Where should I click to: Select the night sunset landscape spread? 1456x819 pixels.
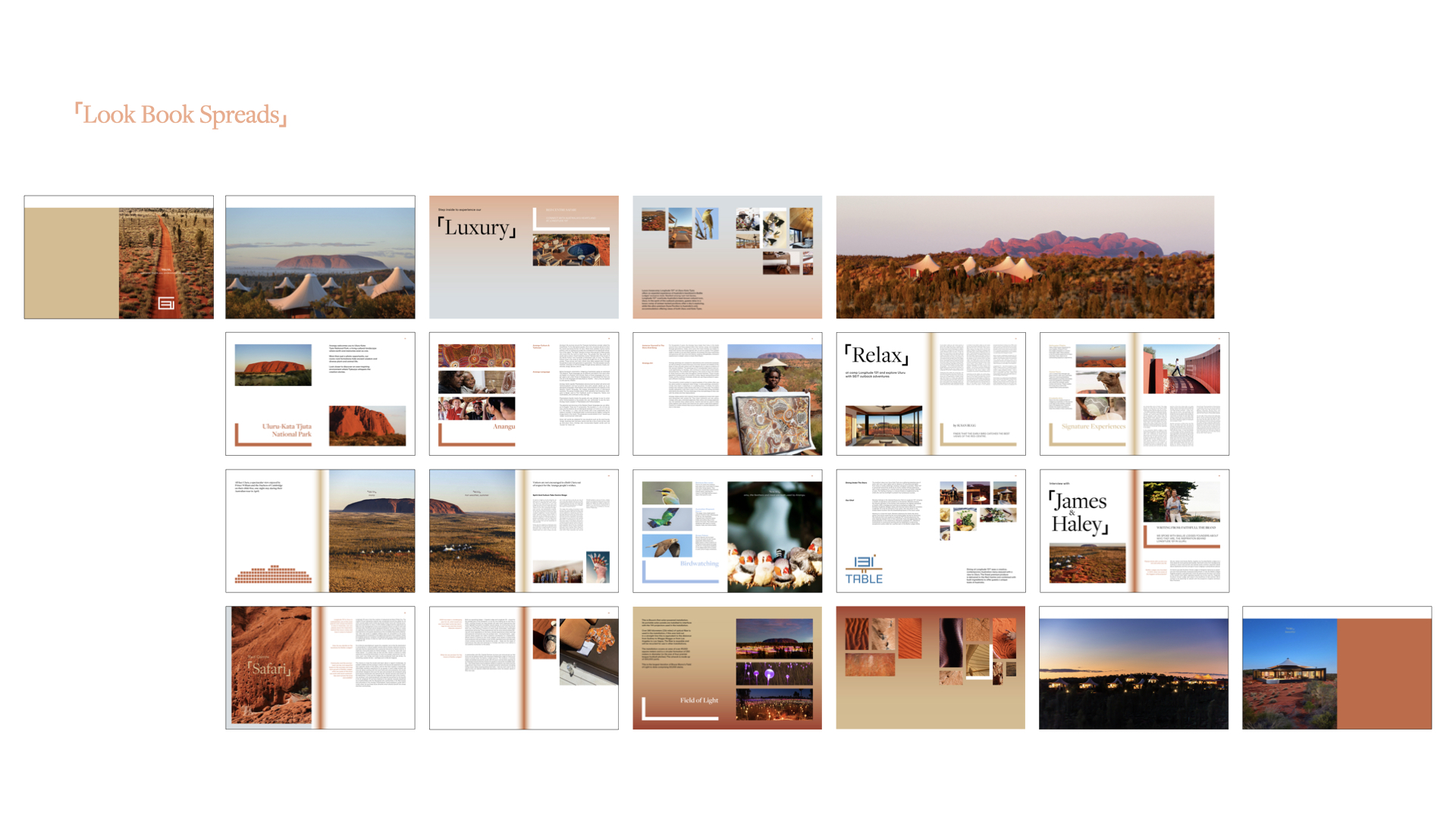pyautogui.click(x=1133, y=667)
